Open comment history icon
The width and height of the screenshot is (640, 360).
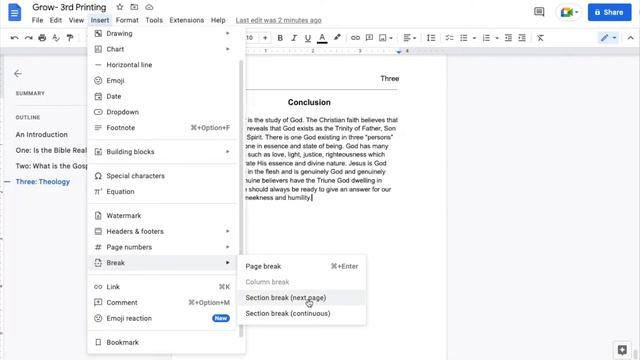[x=539, y=12]
